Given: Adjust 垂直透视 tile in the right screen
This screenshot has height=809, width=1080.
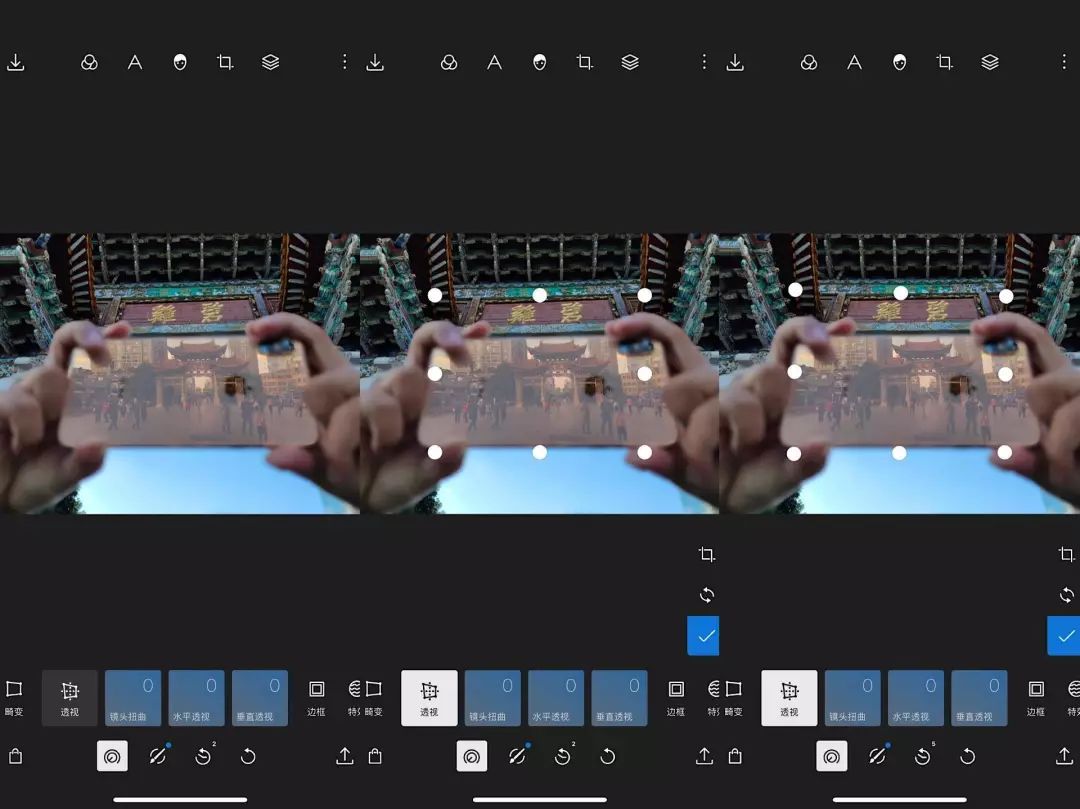Looking at the screenshot, I should coord(979,698).
